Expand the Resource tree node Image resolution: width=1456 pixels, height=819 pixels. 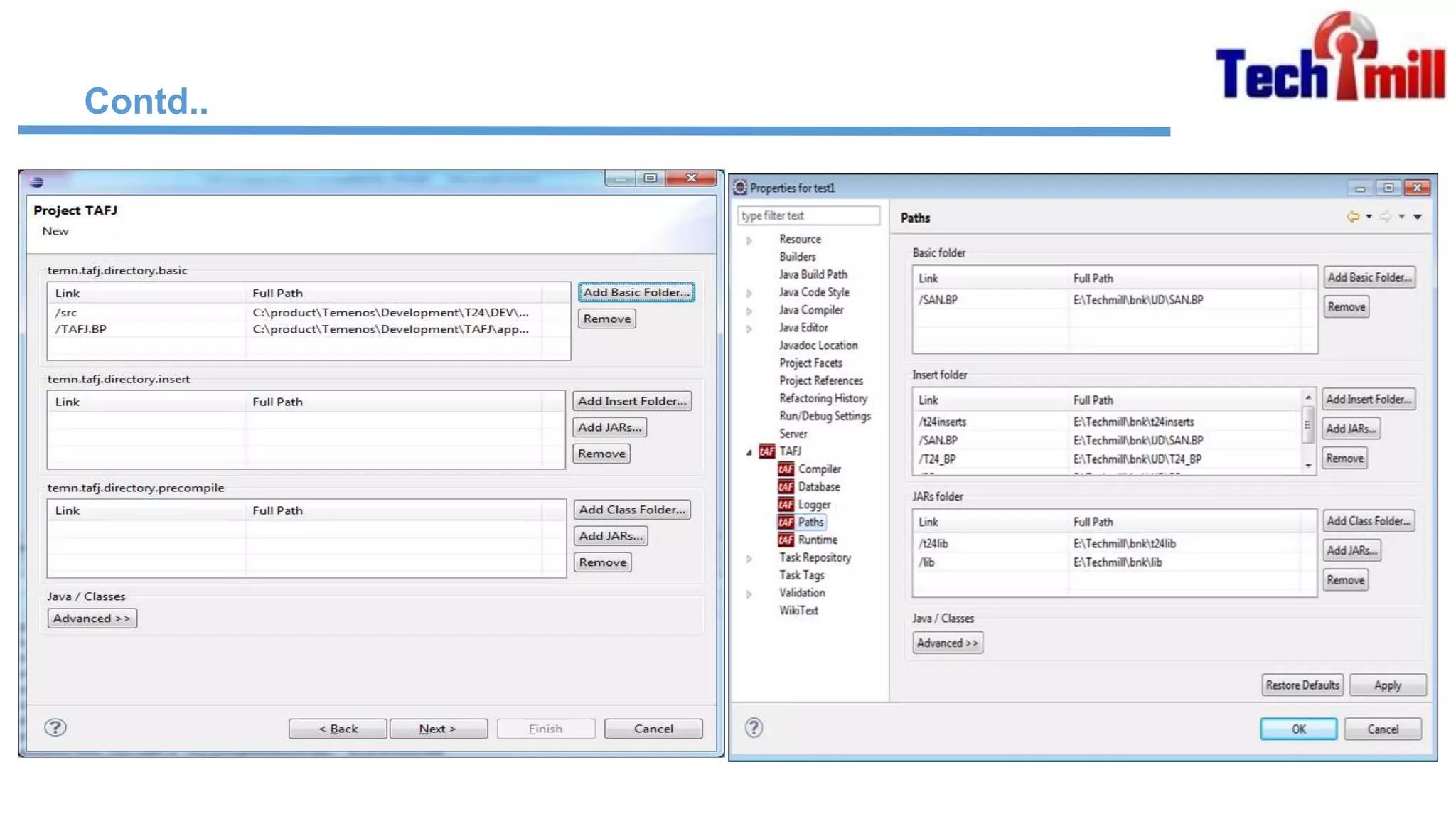[x=749, y=240]
